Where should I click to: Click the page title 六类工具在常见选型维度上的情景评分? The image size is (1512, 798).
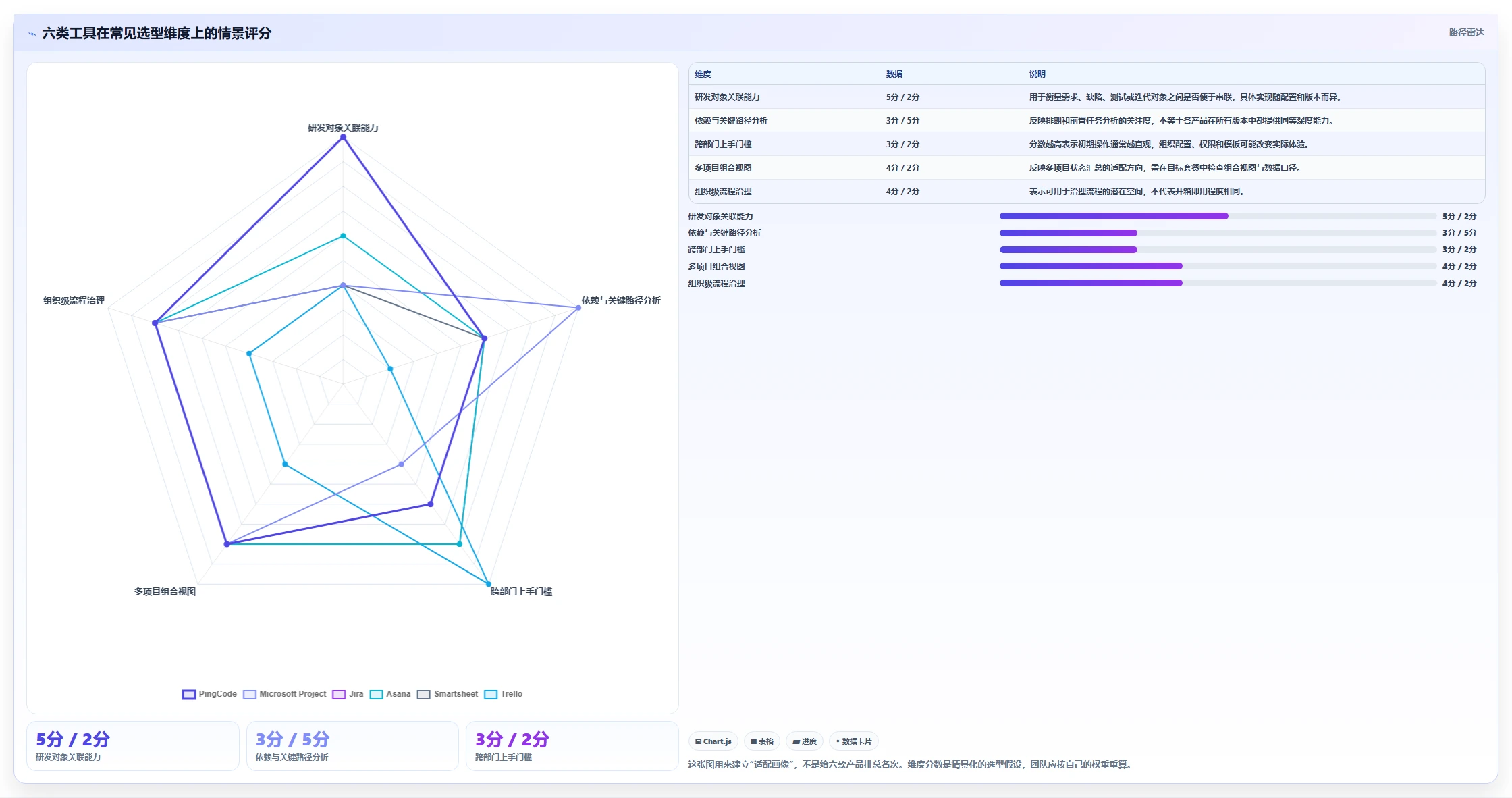[x=157, y=33]
